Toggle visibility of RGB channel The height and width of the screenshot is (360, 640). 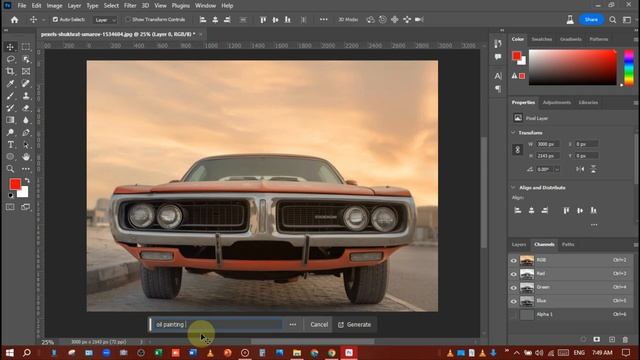(513, 260)
